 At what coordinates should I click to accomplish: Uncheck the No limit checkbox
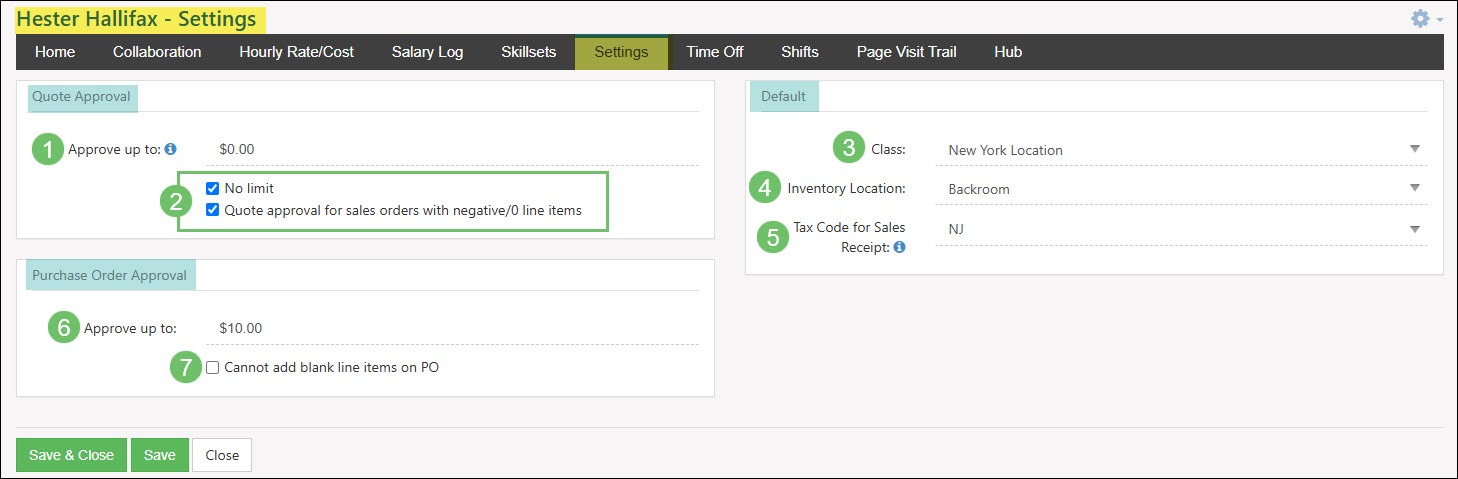point(212,188)
